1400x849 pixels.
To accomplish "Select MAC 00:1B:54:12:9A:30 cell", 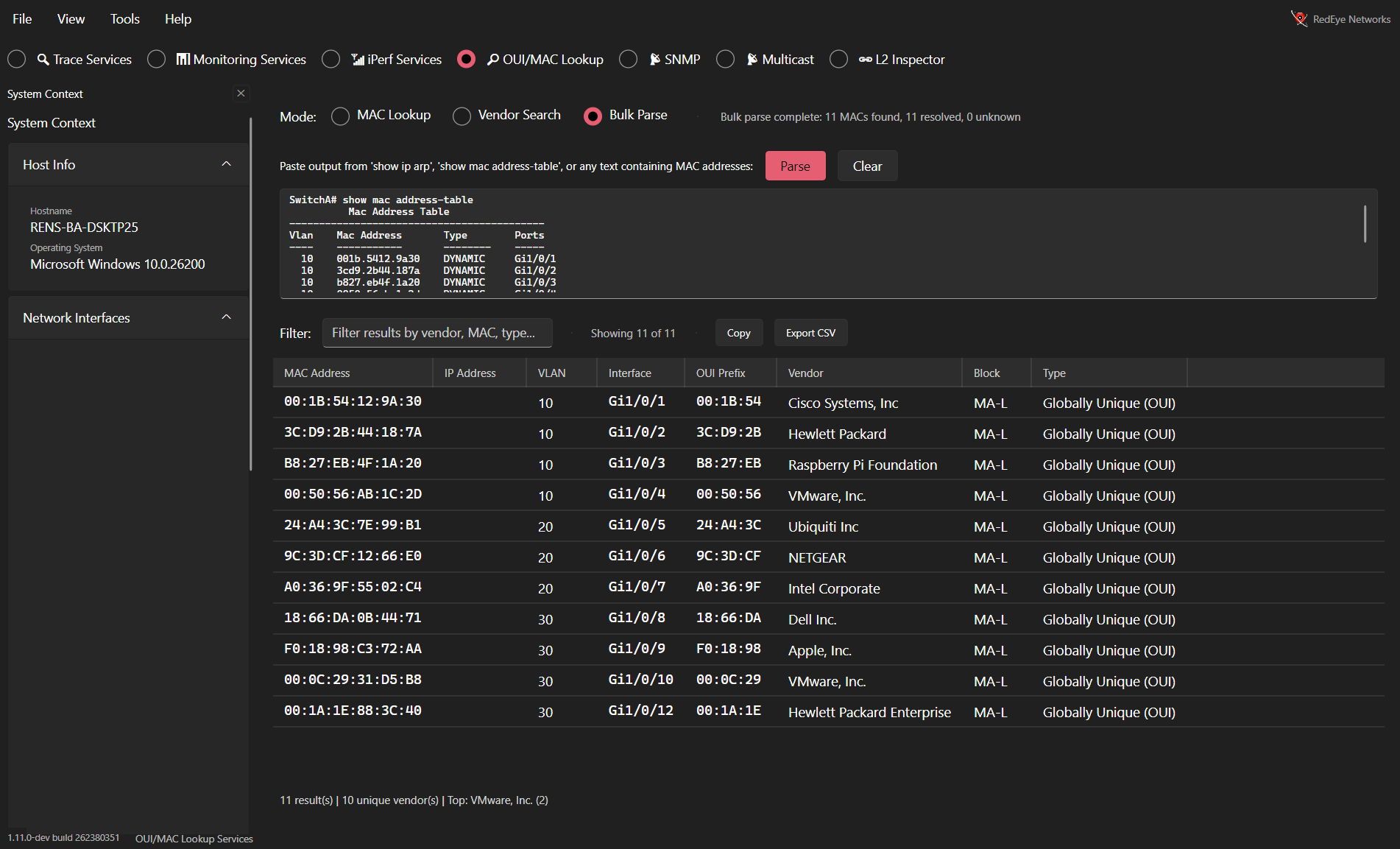I will (353, 401).
